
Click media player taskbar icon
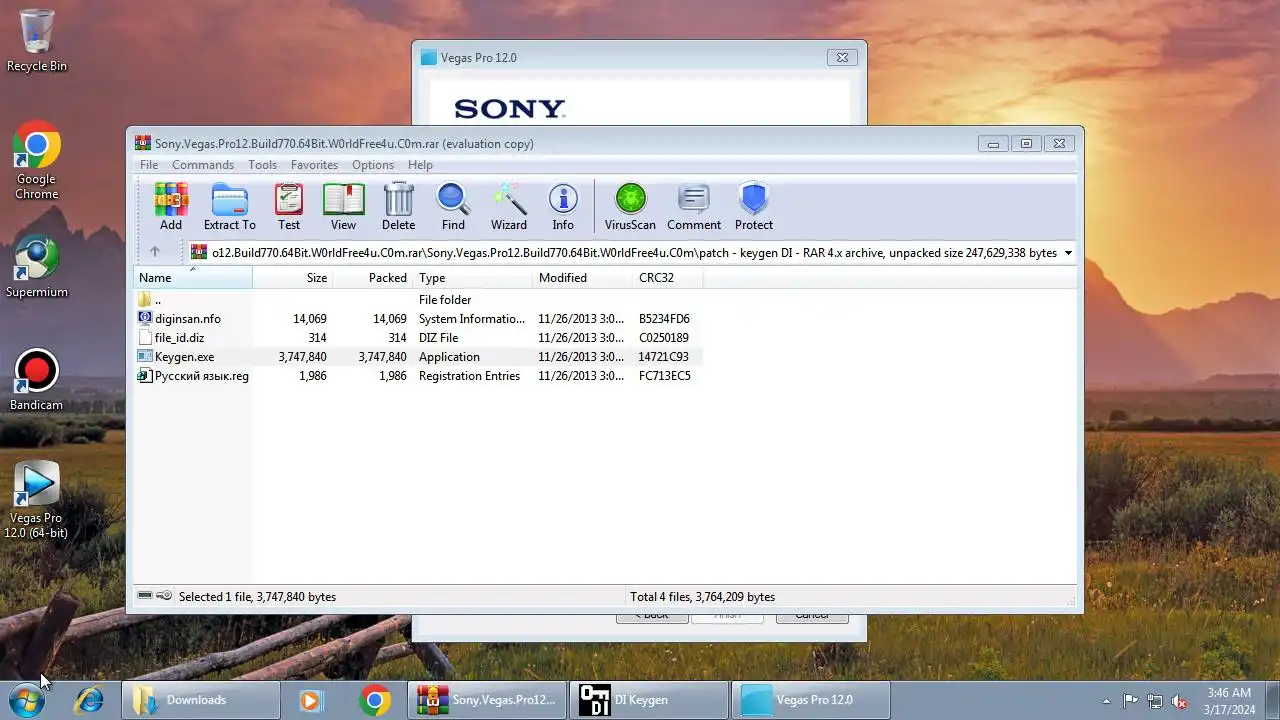click(x=311, y=700)
